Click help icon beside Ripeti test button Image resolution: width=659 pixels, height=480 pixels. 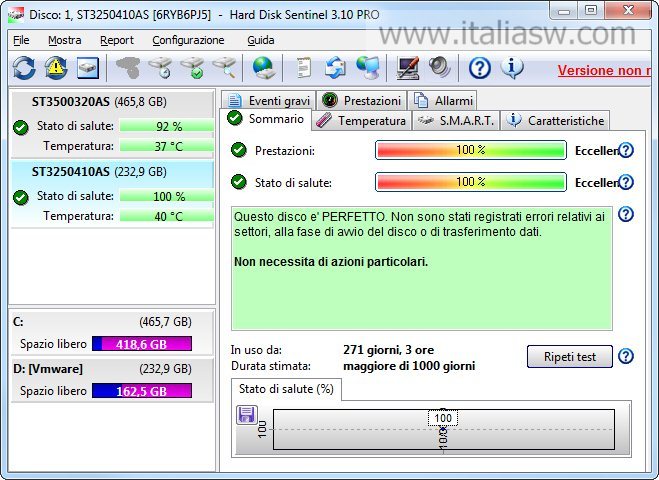coord(626,356)
